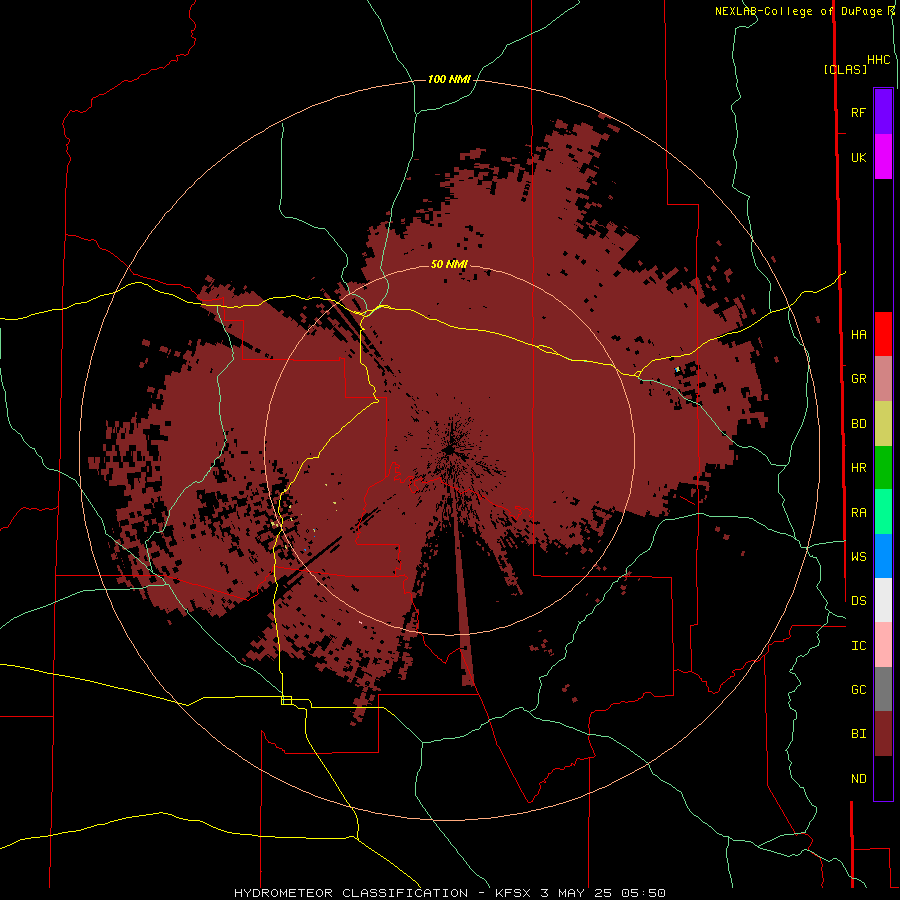Click the BD legend label
The image size is (900, 900).
(x=858, y=424)
